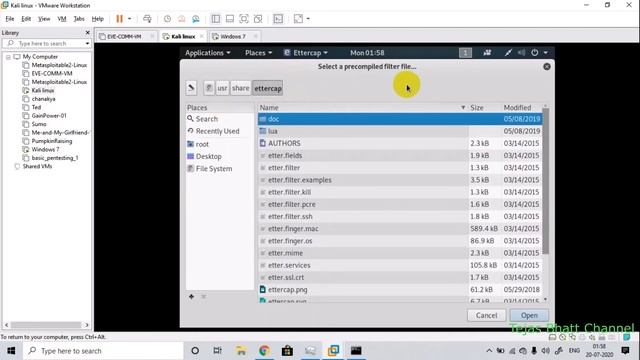Screen dimensions: 640x360
Task: Add bookmark with plus icon
Action: pos(191,296)
